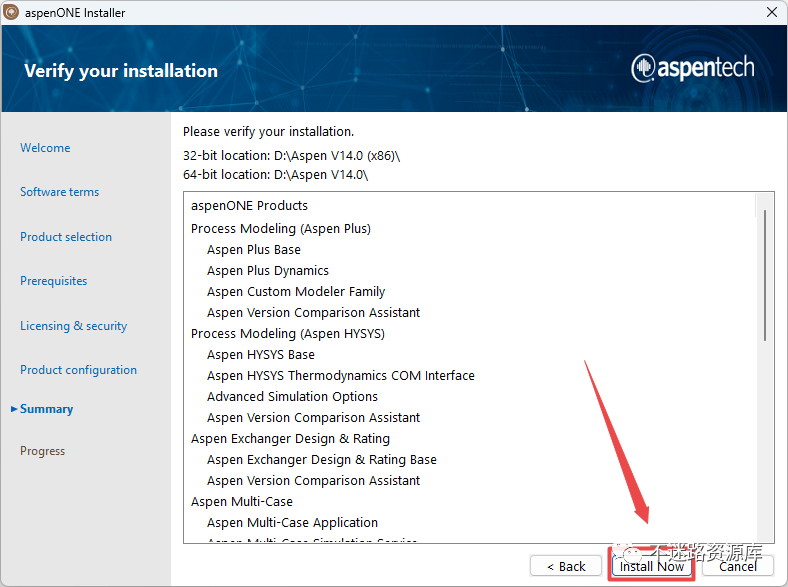Go to the Prerequisites step
The height and width of the screenshot is (587, 788).
(53, 281)
